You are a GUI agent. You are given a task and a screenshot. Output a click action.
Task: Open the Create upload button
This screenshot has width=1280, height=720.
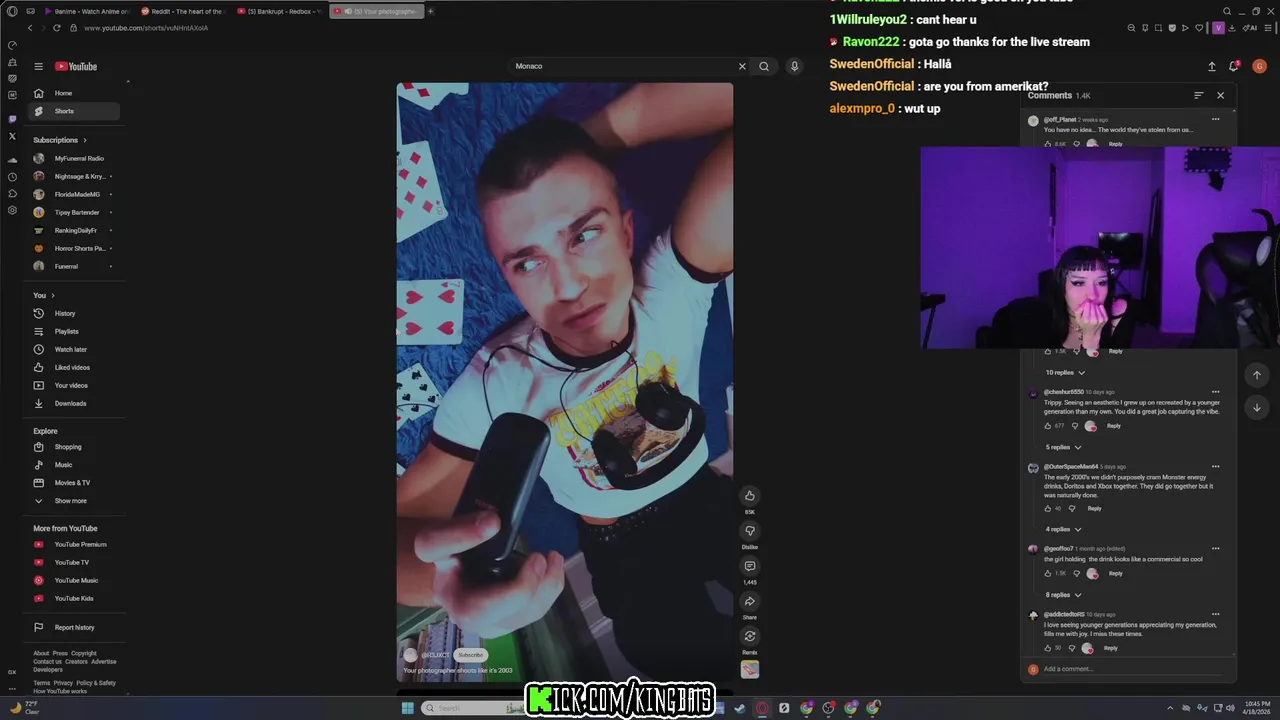(1212, 66)
